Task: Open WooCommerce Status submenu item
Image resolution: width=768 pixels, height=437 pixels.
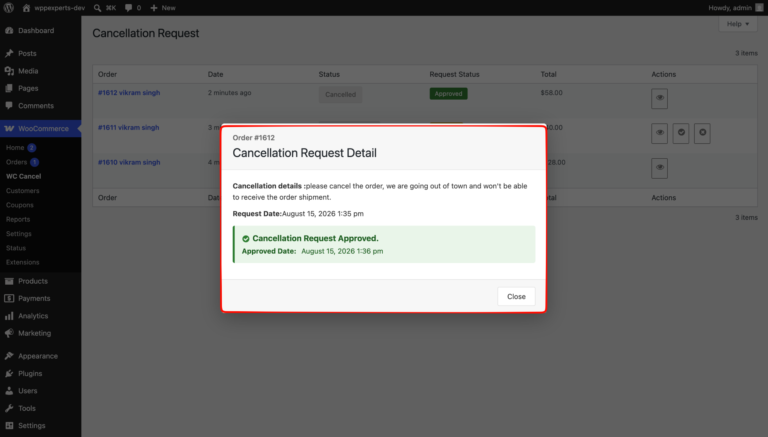Action: 16,248
